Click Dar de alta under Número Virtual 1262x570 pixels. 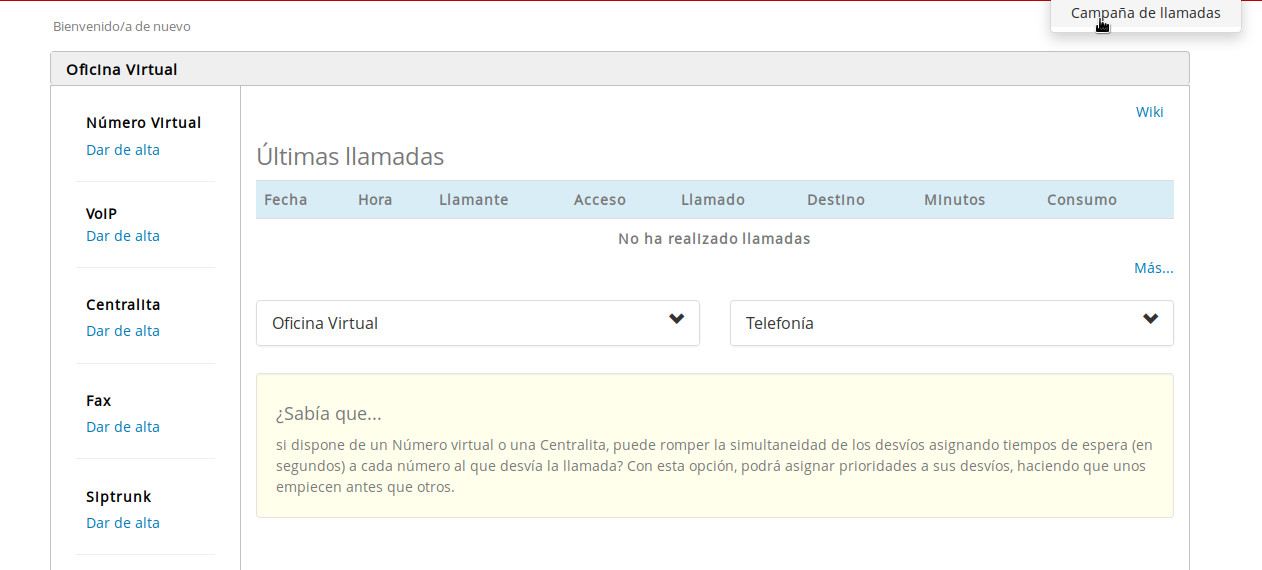[123, 150]
